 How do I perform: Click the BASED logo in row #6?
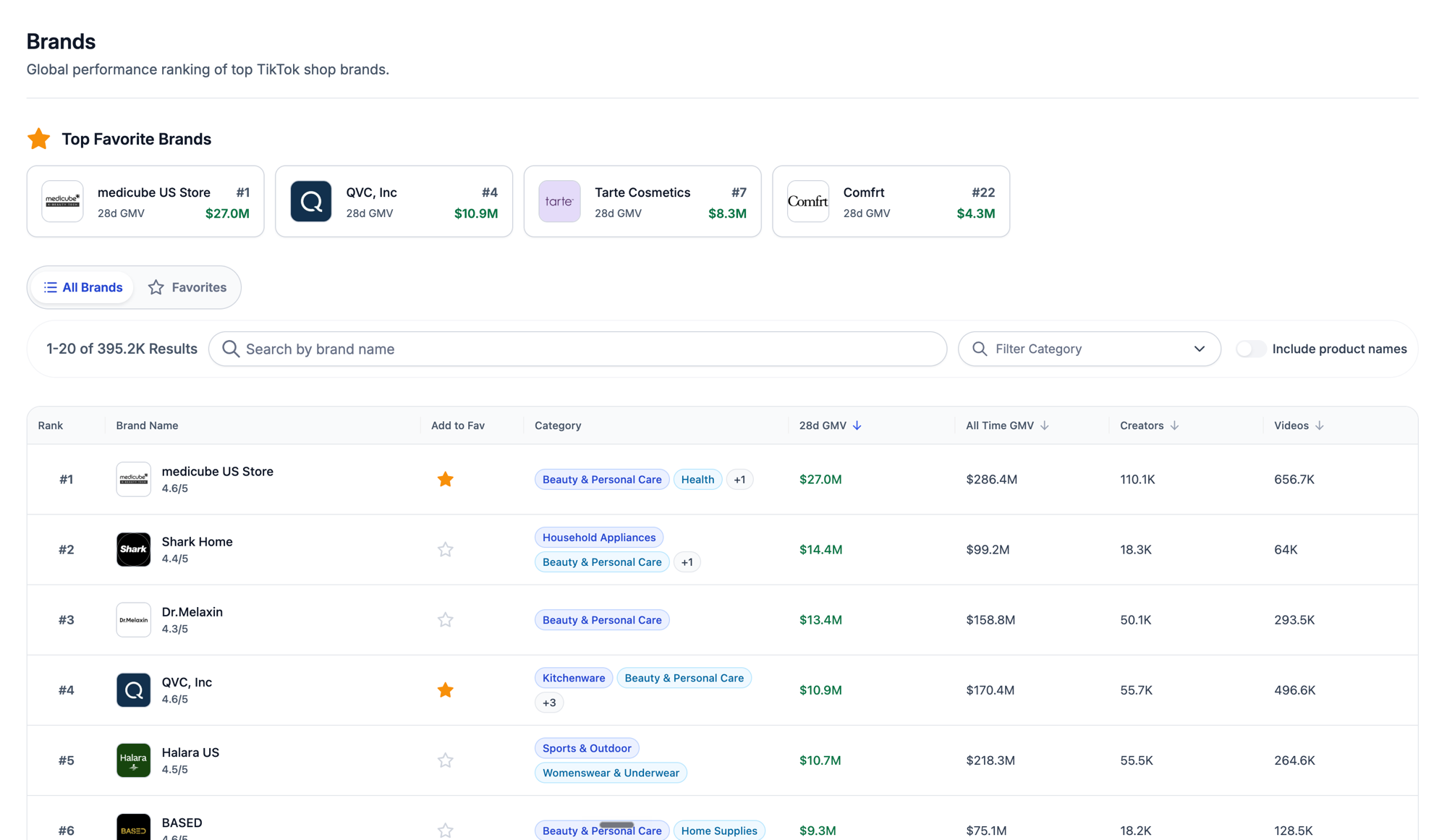click(134, 828)
